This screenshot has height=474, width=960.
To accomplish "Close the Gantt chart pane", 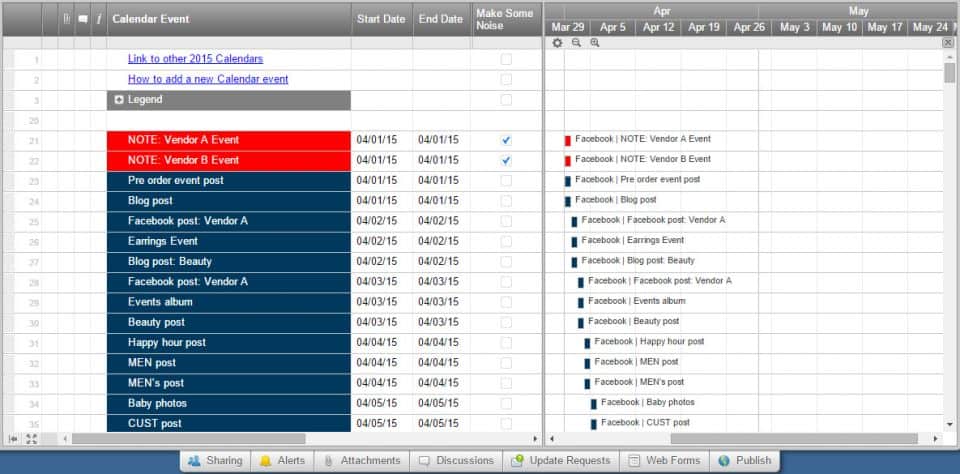I will (947, 43).
